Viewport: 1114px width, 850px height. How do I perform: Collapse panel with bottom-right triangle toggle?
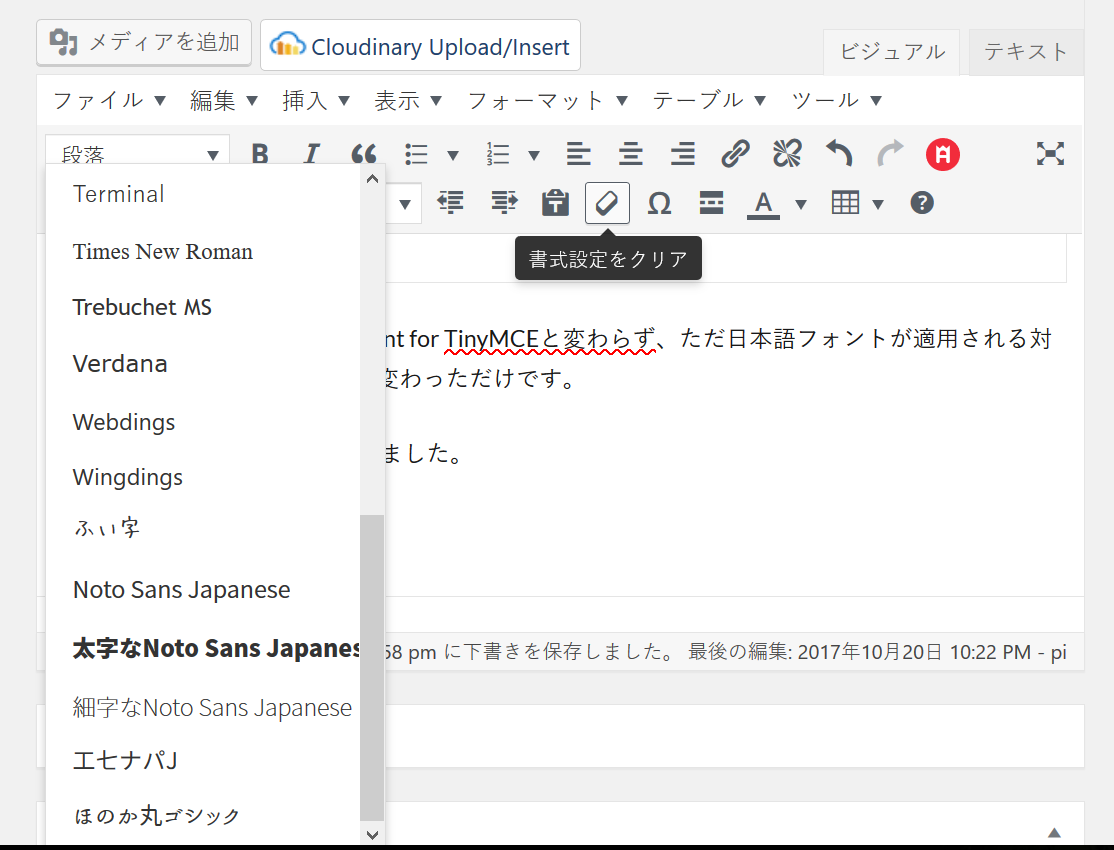pyautogui.click(x=1054, y=832)
